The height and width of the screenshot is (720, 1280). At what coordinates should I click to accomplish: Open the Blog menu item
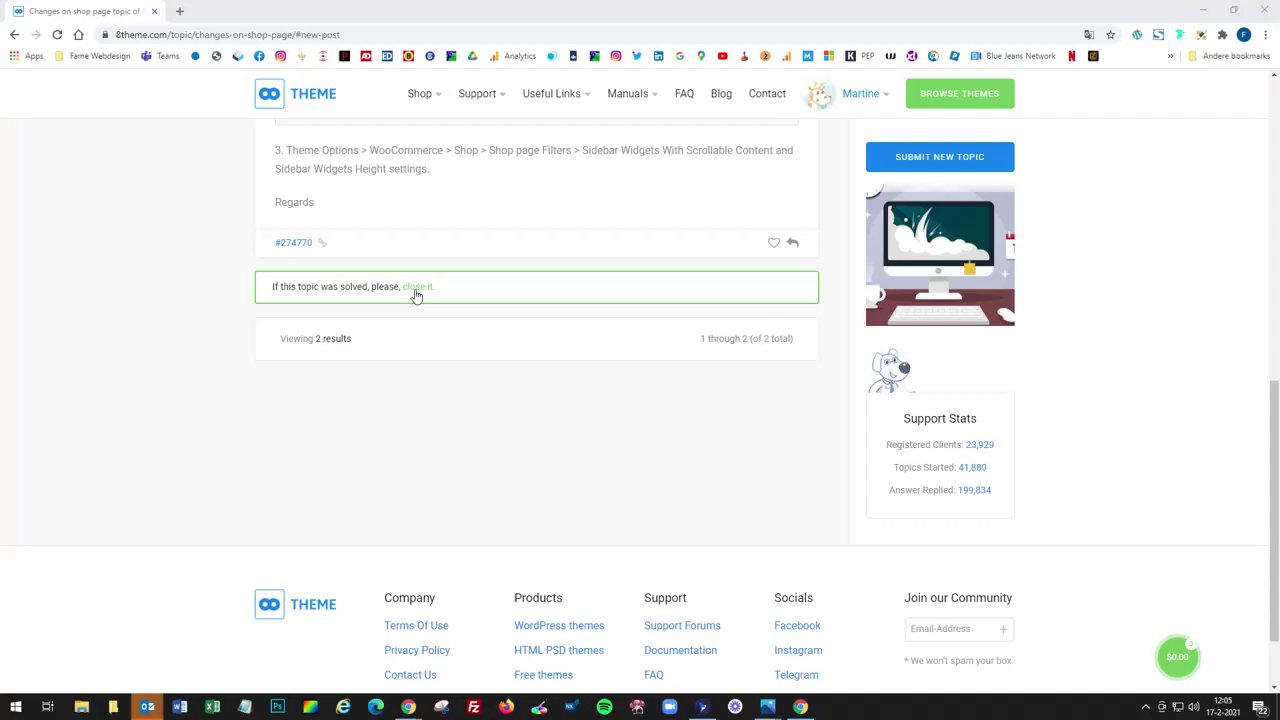721,94
